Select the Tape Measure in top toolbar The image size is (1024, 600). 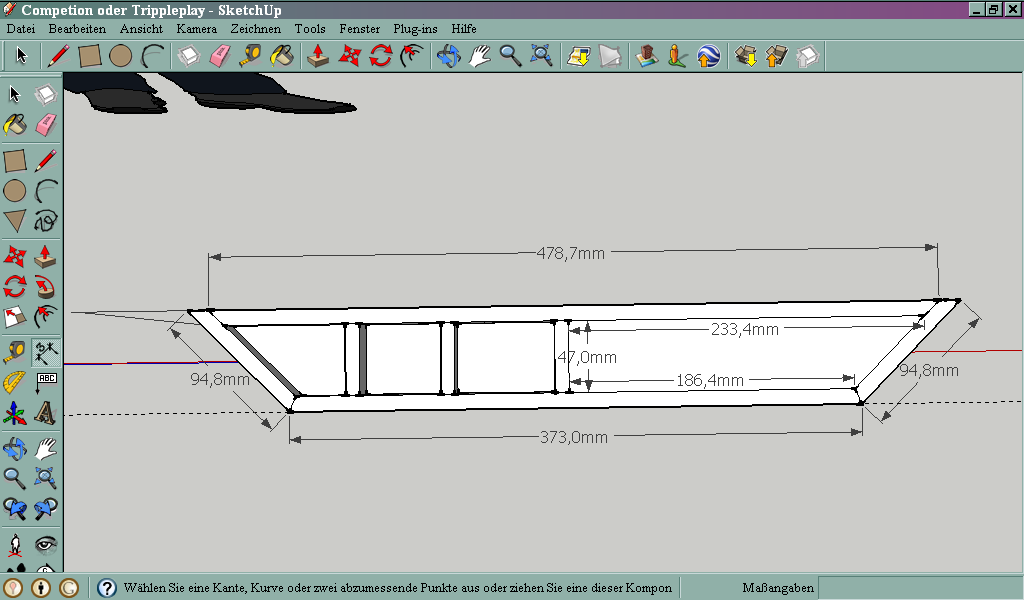tap(250, 56)
